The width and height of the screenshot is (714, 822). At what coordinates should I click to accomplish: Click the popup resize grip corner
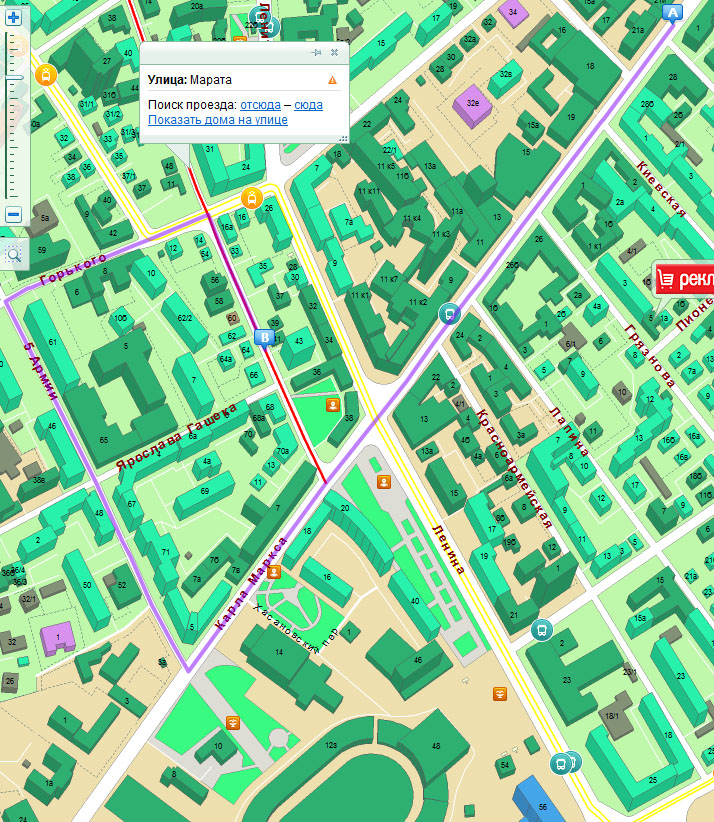click(x=344, y=139)
